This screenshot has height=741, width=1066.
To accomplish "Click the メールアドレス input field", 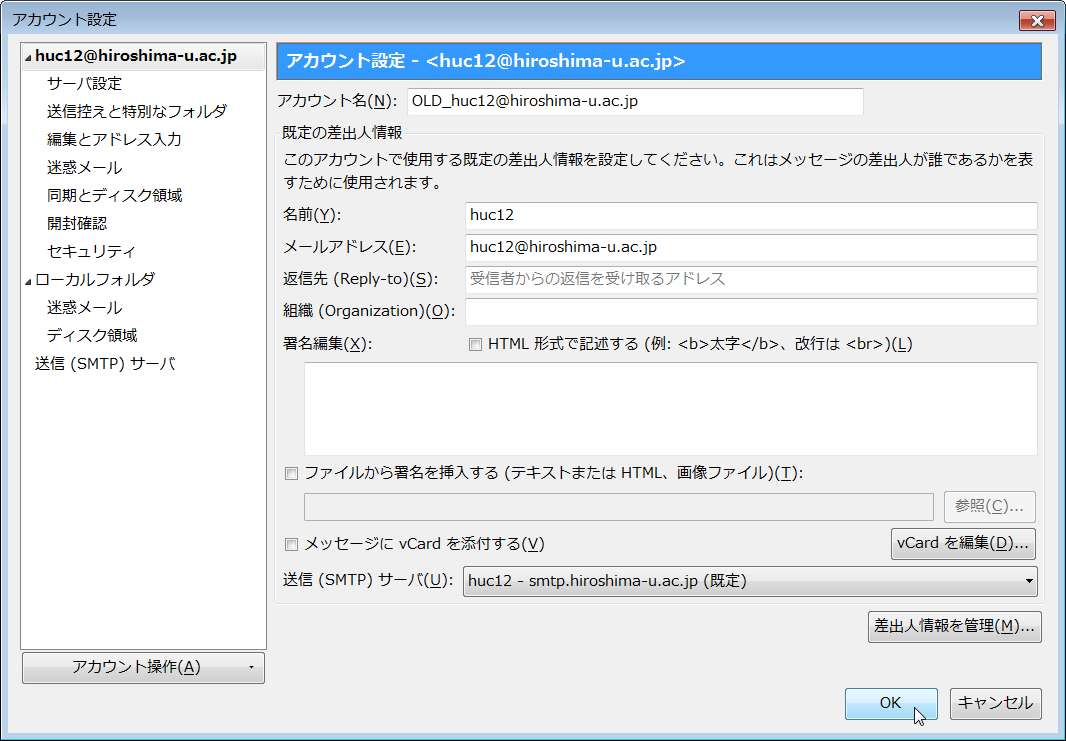I will (751, 247).
